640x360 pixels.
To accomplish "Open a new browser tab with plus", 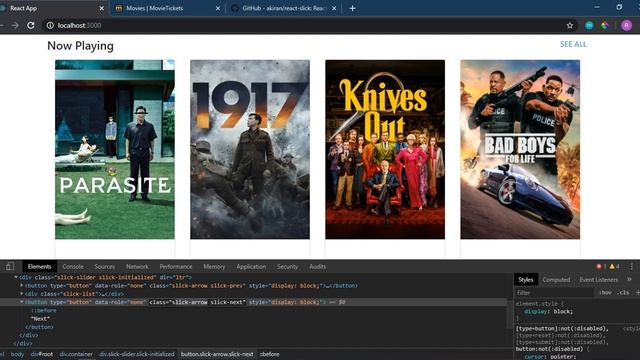I will click(x=352, y=8).
